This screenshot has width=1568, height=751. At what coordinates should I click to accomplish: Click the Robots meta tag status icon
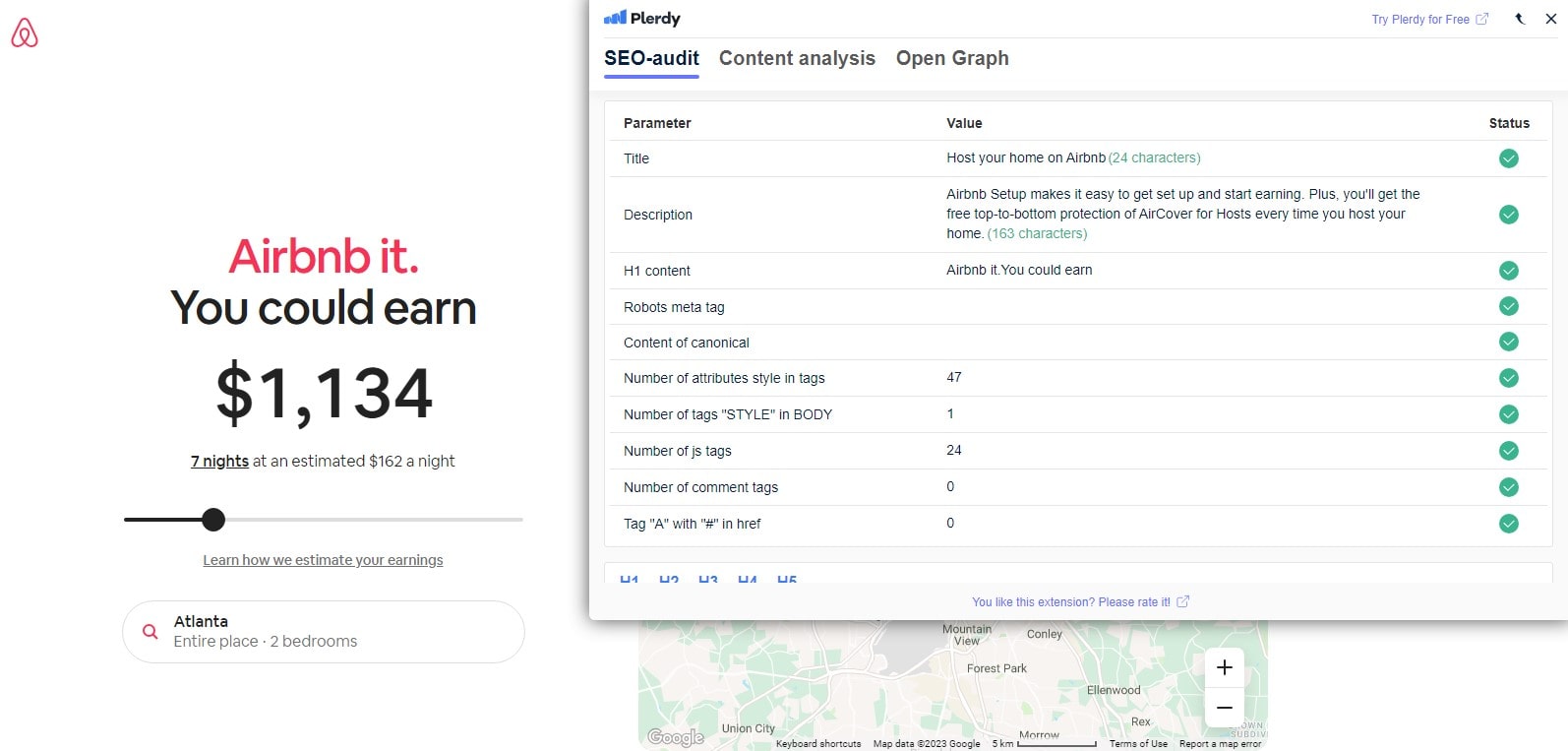pos(1509,306)
